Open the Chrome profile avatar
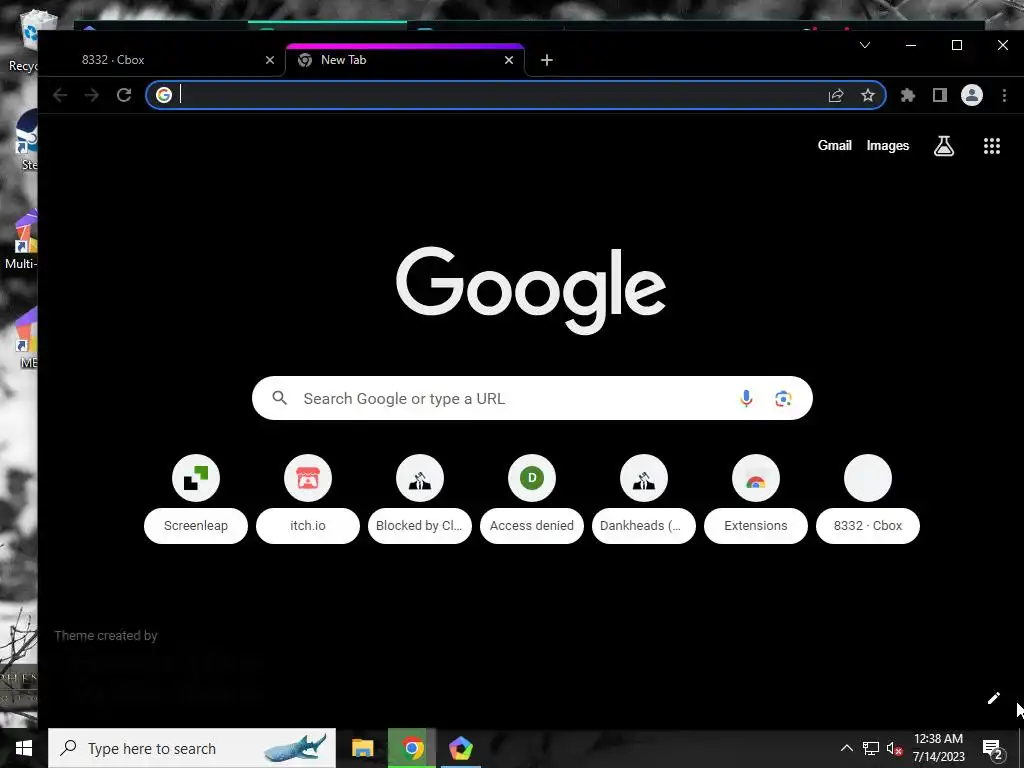Screen dimensions: 1024x768 [972, 95]
